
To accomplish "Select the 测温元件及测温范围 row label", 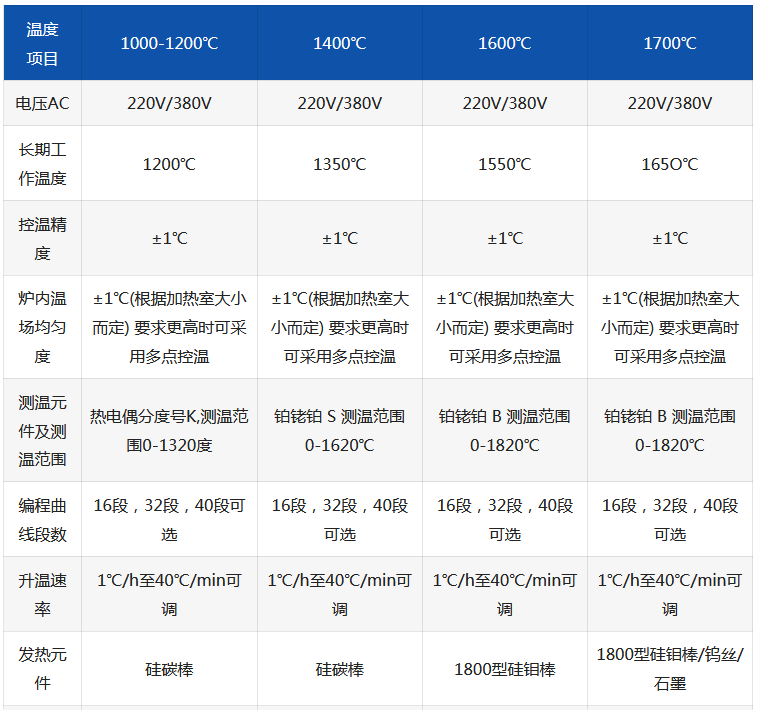I will pos(42,430).
